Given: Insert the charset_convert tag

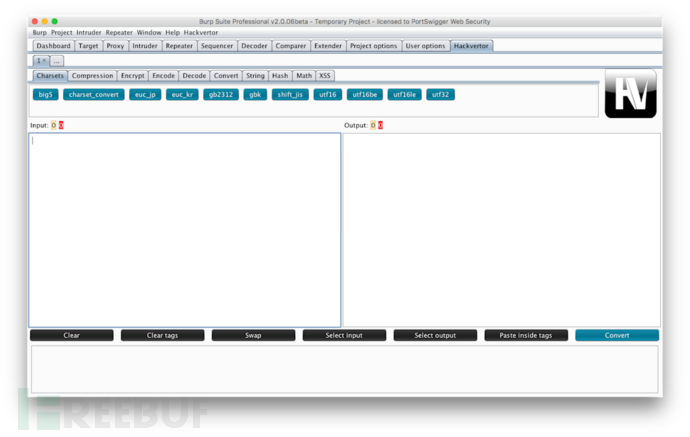Looking at the screenshot, I should 94,95.
